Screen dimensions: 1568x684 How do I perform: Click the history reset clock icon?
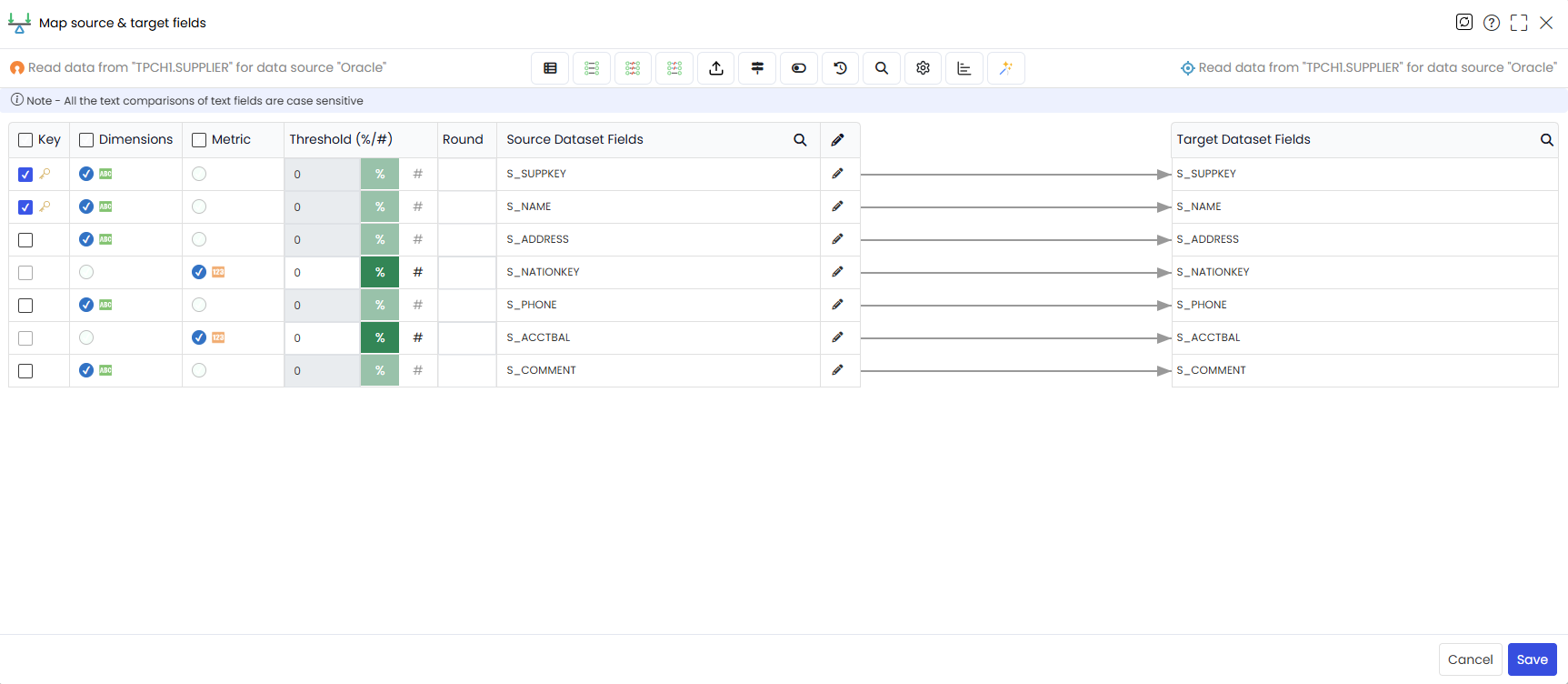pos(840,68)
